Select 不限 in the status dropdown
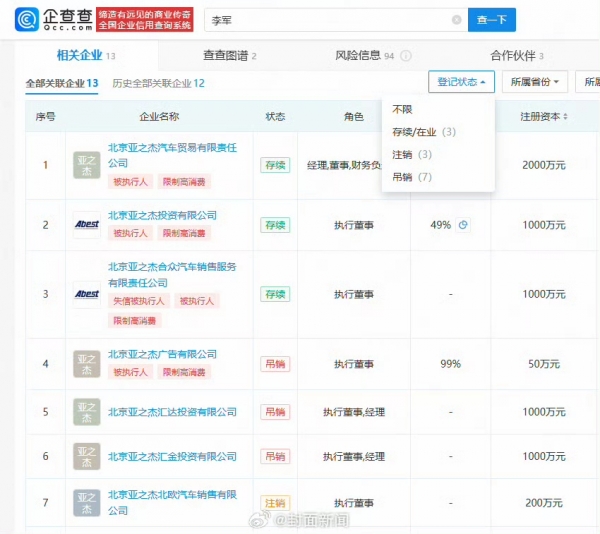Image resolution: width=600 pixels, height=534 pixels. [x=403, y=110]
